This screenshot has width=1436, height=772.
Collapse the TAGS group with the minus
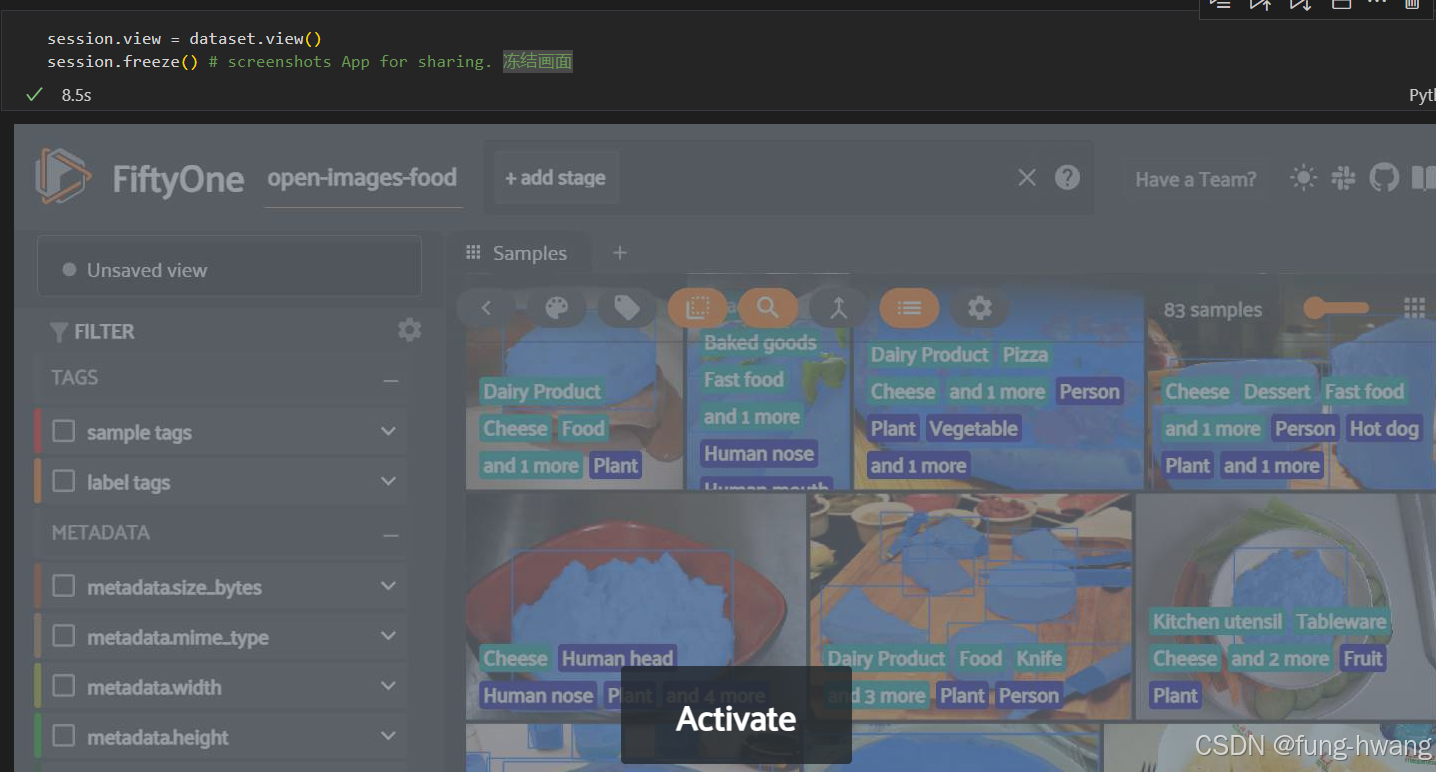click(x=391, y=380)
